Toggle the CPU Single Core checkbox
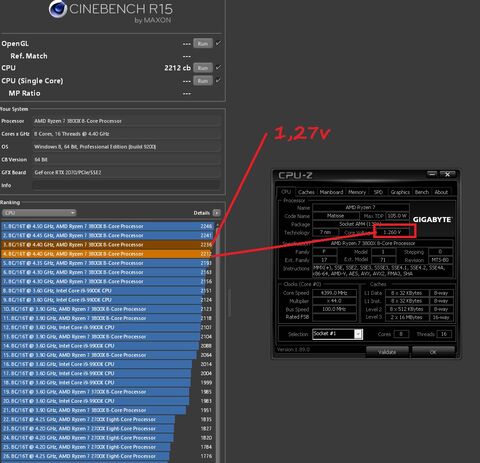This screenshot has height=463, width=480. point(218,80)
